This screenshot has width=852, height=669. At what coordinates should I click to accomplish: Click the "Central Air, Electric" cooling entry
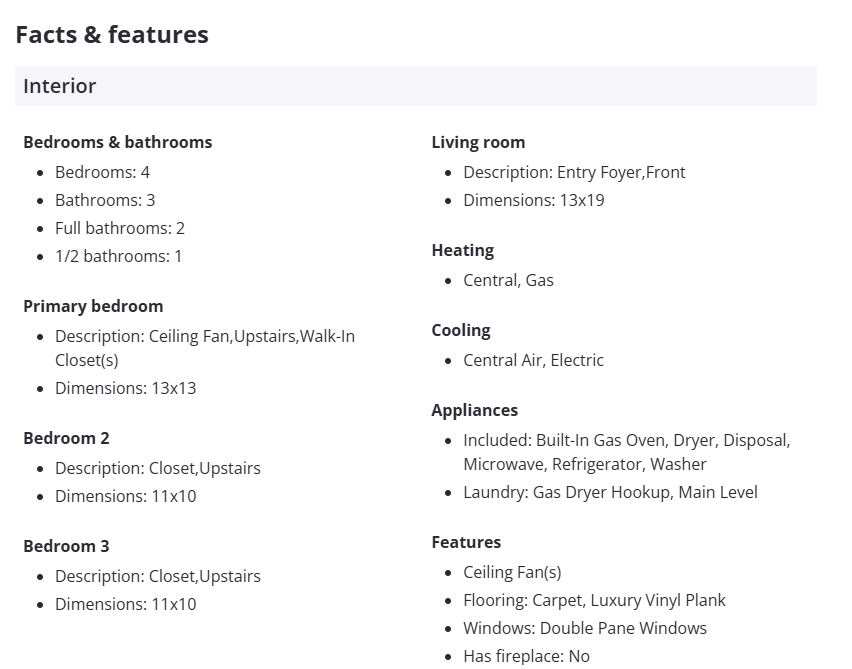pyautogui.click(x=533, y=360)
